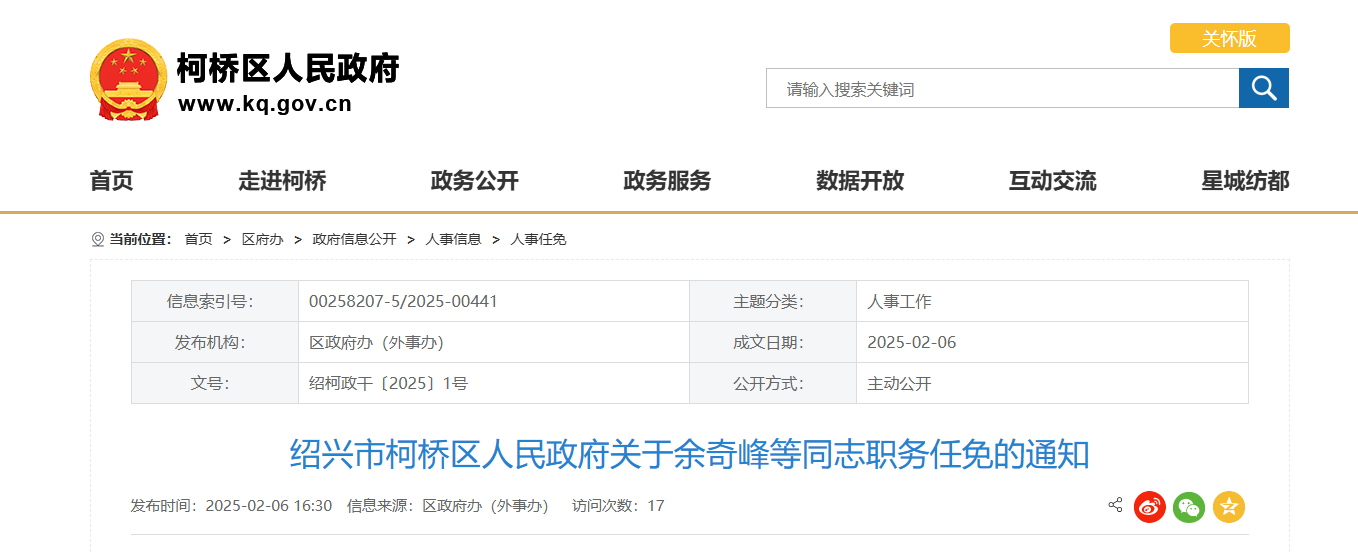Go to 政府信息公开 in the breadcrumb
The image size is (1358, 553).
(354, 239)
